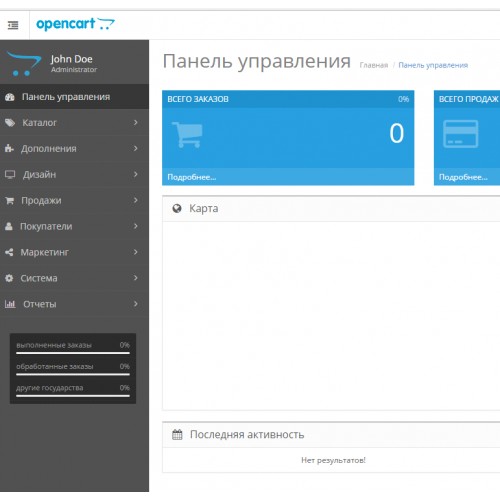Click the Последняя активность panel heading
This screenshot has width=500, height=500.
[x=247, y=435]
